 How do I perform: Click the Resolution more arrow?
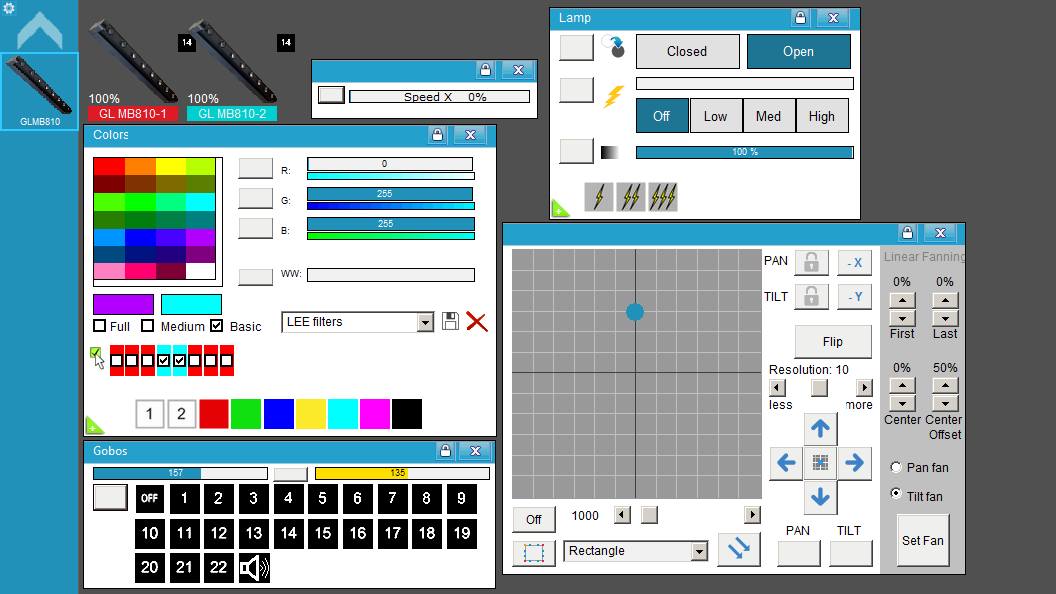(x=864, y=388)
